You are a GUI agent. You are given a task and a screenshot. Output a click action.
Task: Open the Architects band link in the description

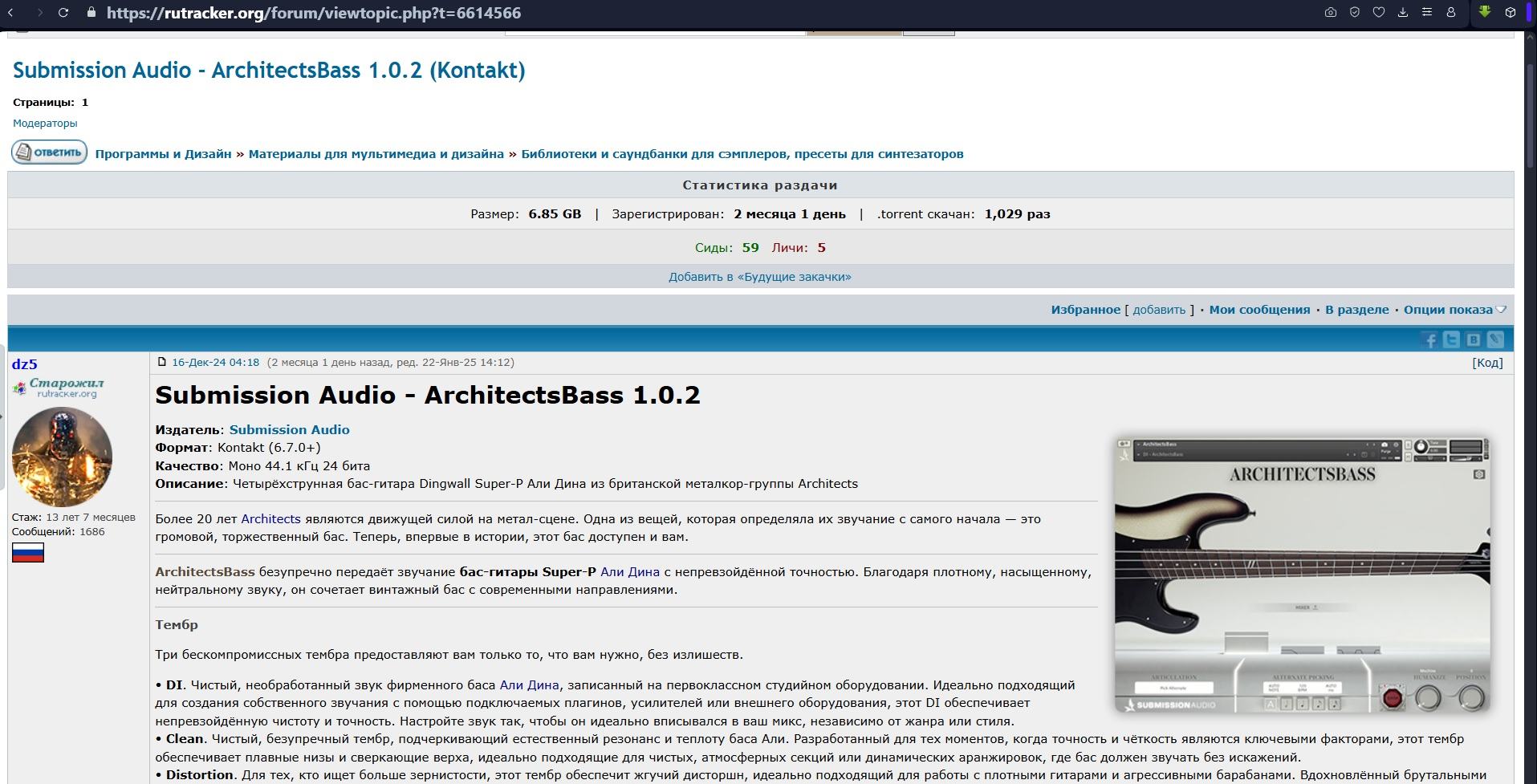click(x=270, y=519)
